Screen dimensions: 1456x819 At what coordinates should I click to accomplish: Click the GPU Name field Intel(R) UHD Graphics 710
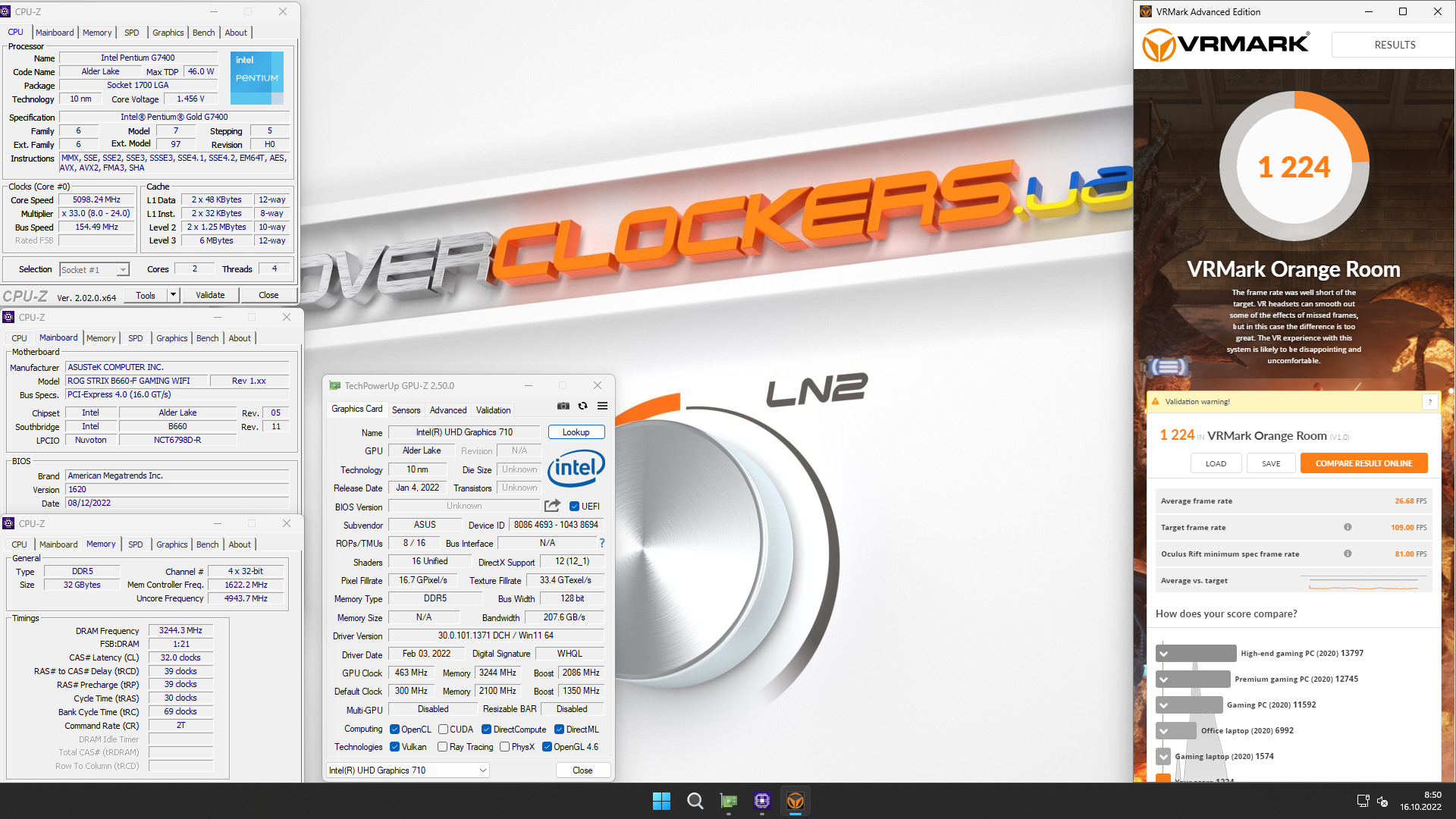point(464,432)
